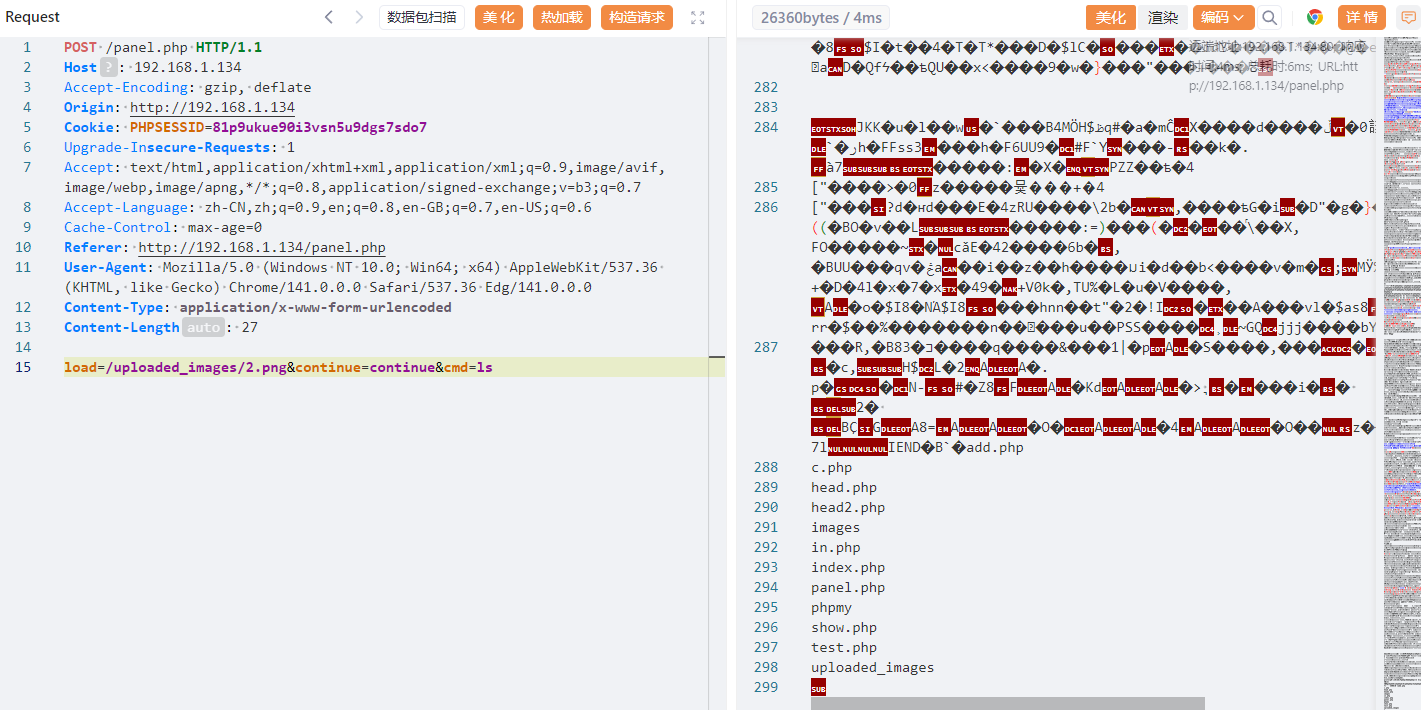
Task: Open the 详情 details button
Action: (x=1361, y=17)
